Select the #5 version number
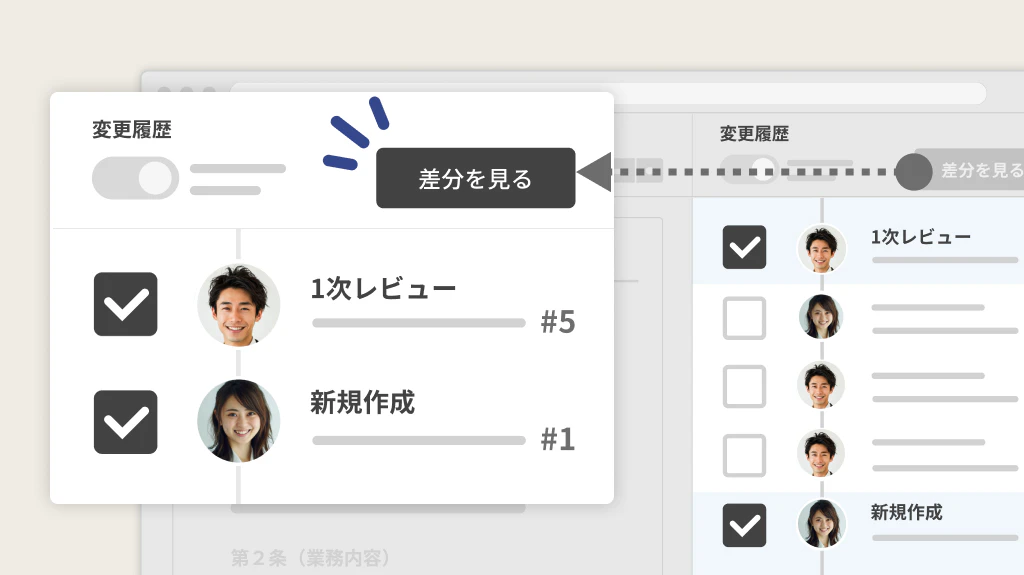This screenshot has width=1024, height=575. tap(558, 322)
